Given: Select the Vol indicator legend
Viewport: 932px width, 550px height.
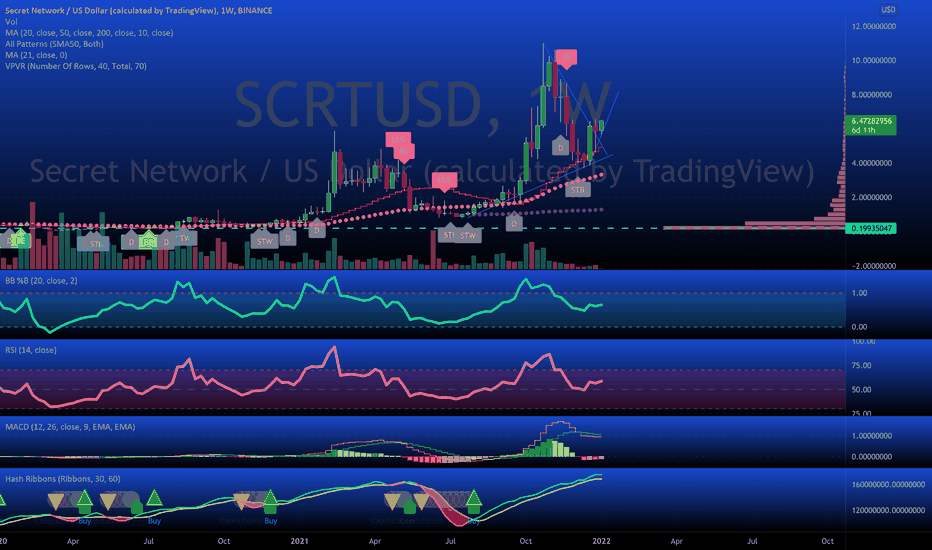Looking at the screenshot, I should coord(11,21).
